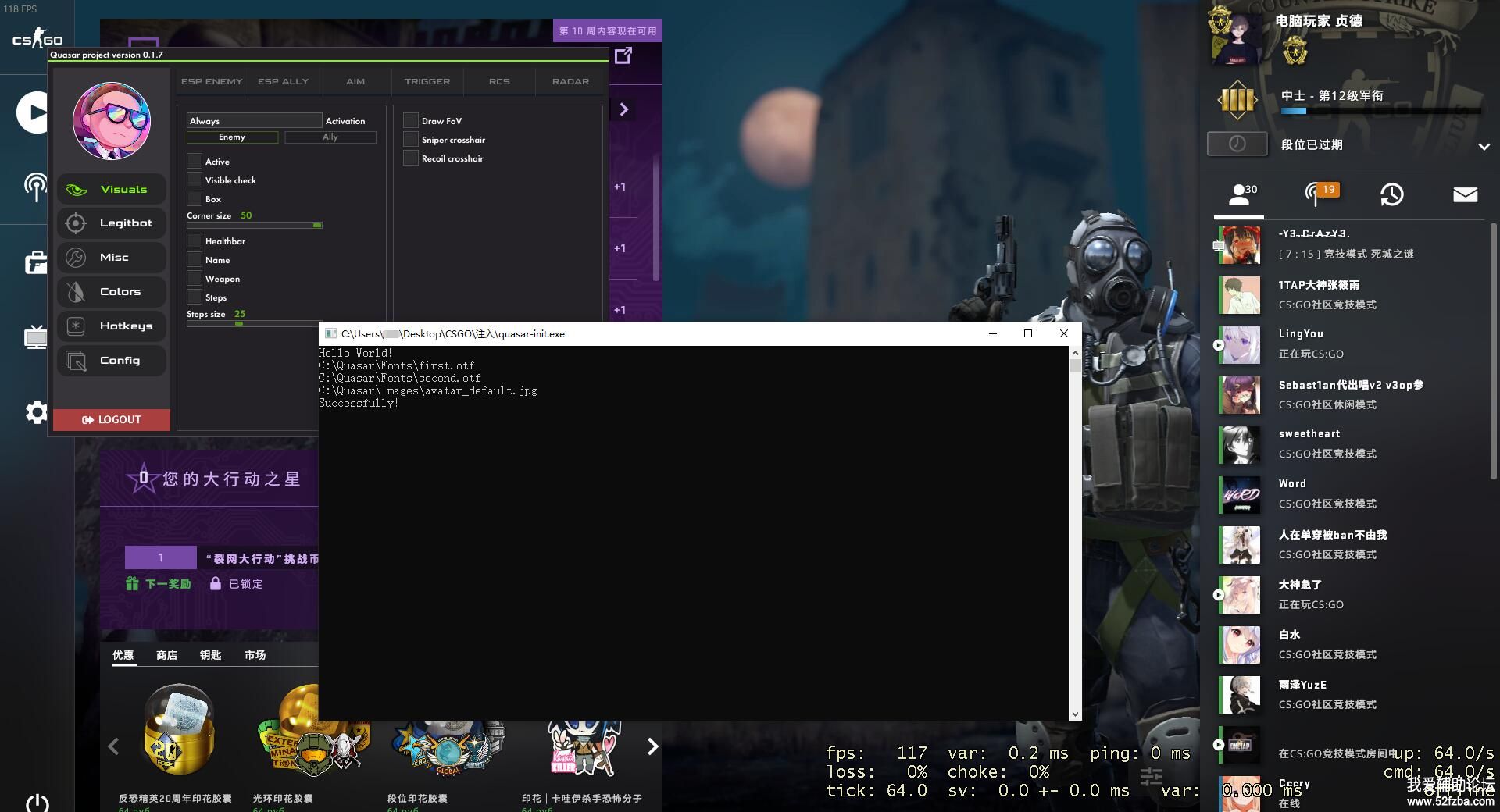Open the CS:GO broadcast antenna sidebar icon
Viewport: 1500px width, 812px height.
point(35,187)
